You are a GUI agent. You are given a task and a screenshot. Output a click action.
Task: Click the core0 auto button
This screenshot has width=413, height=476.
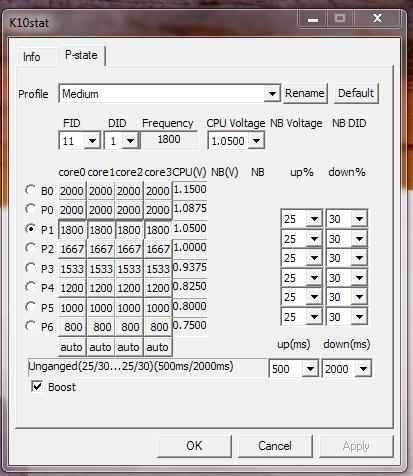click(72, 347)
